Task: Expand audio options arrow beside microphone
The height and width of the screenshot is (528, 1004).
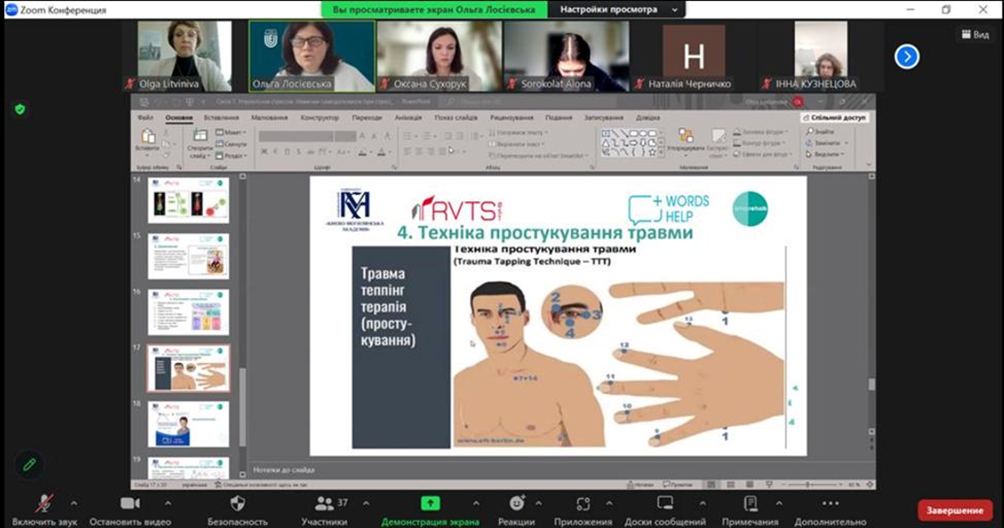Action: pos(71,501)
